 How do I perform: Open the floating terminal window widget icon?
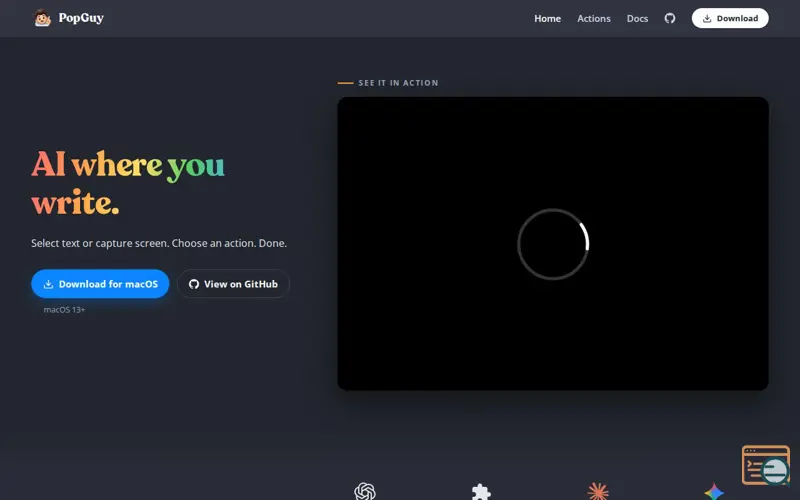(x=766, y=465)
